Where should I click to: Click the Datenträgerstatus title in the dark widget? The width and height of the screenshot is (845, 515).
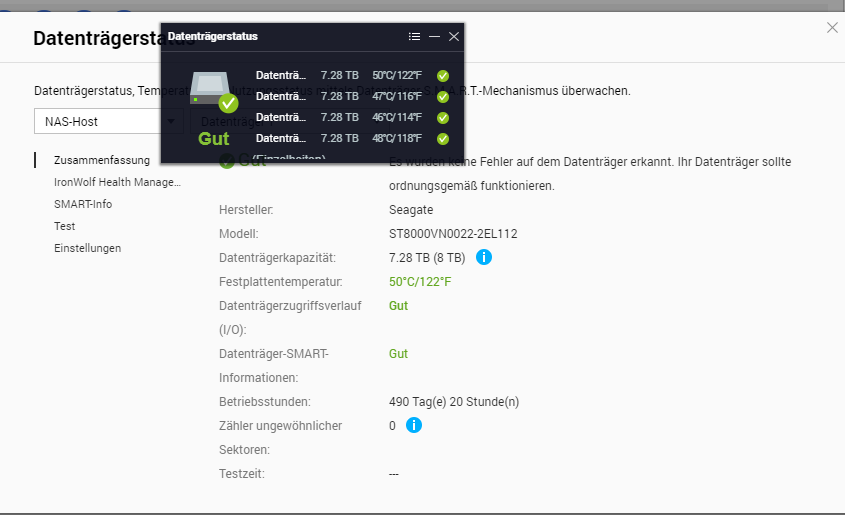(x=213, y=37)
